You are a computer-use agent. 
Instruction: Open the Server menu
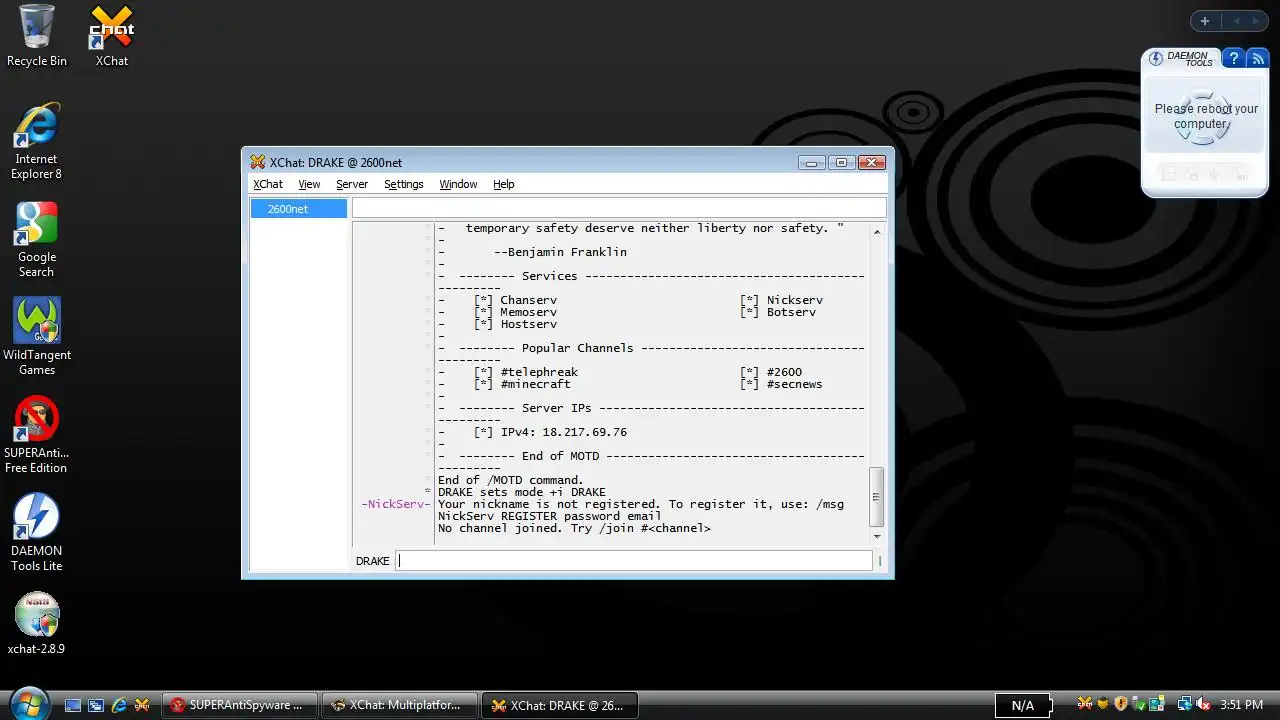pyautogui.click(x=352, y=184)
